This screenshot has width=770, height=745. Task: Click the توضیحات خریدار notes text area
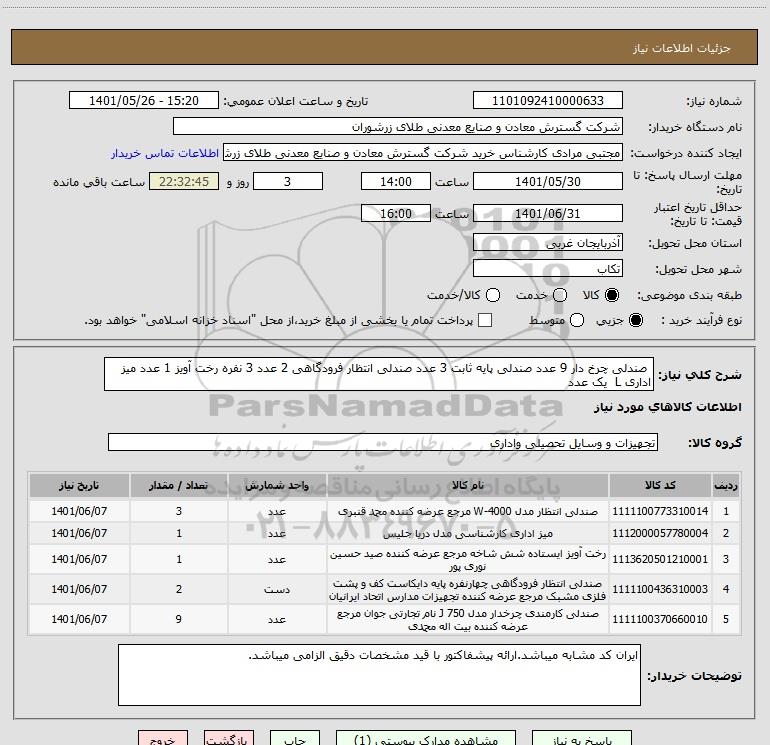[x=379, y=675]
